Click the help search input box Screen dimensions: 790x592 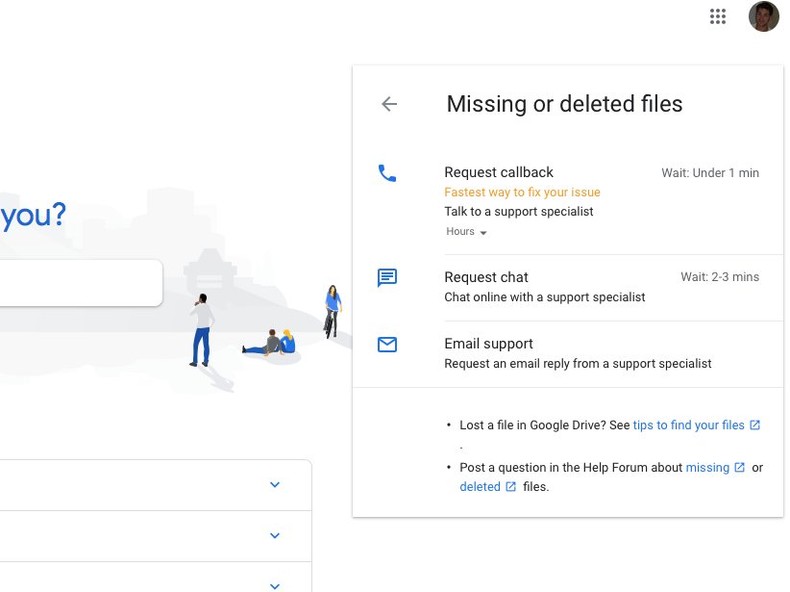(80, 283)
